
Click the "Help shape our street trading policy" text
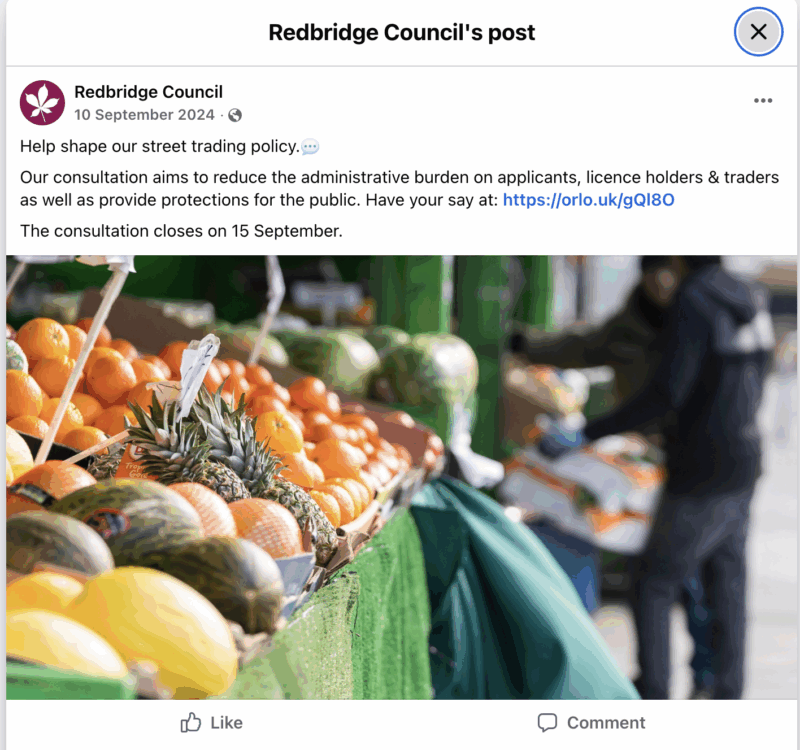click(x=160, y=146)
